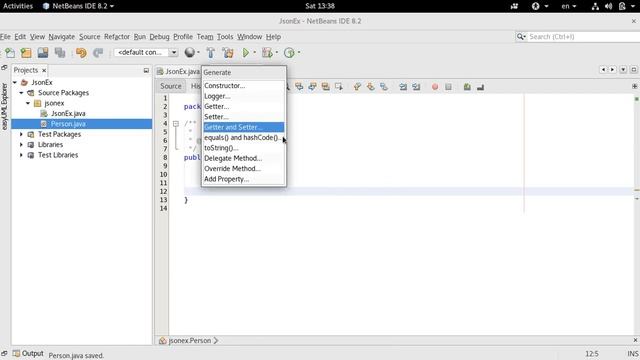Expand the Test Libraries node
Viewport: 640px width, 360px height.
point(22,155)
